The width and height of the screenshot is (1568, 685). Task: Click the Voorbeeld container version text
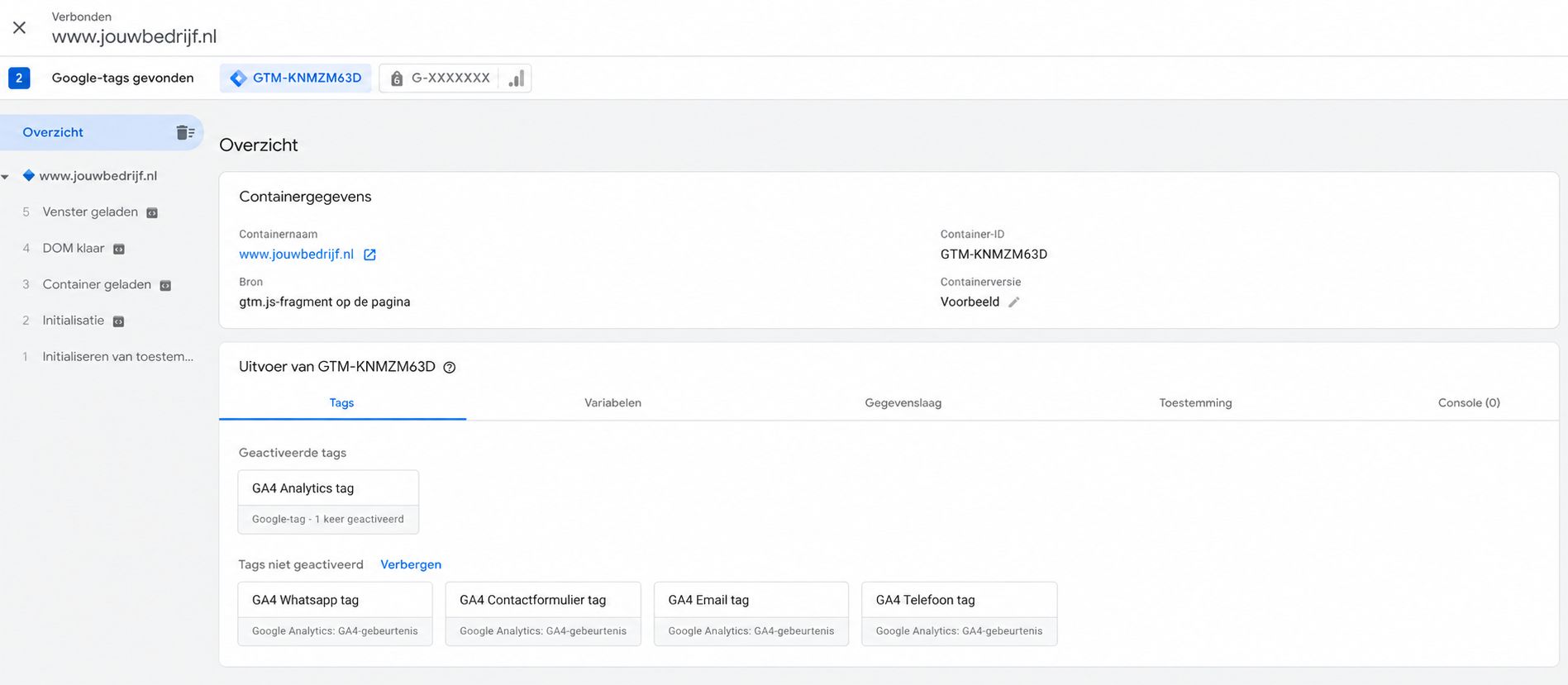[970, 302]
